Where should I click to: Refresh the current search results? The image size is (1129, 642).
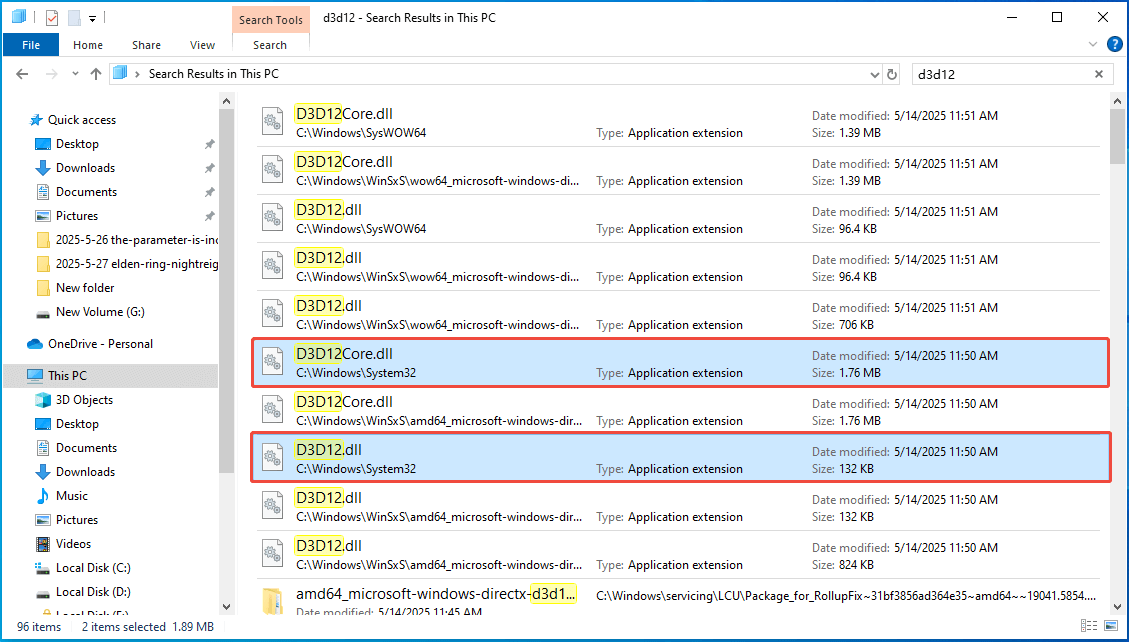pos(891,73)
